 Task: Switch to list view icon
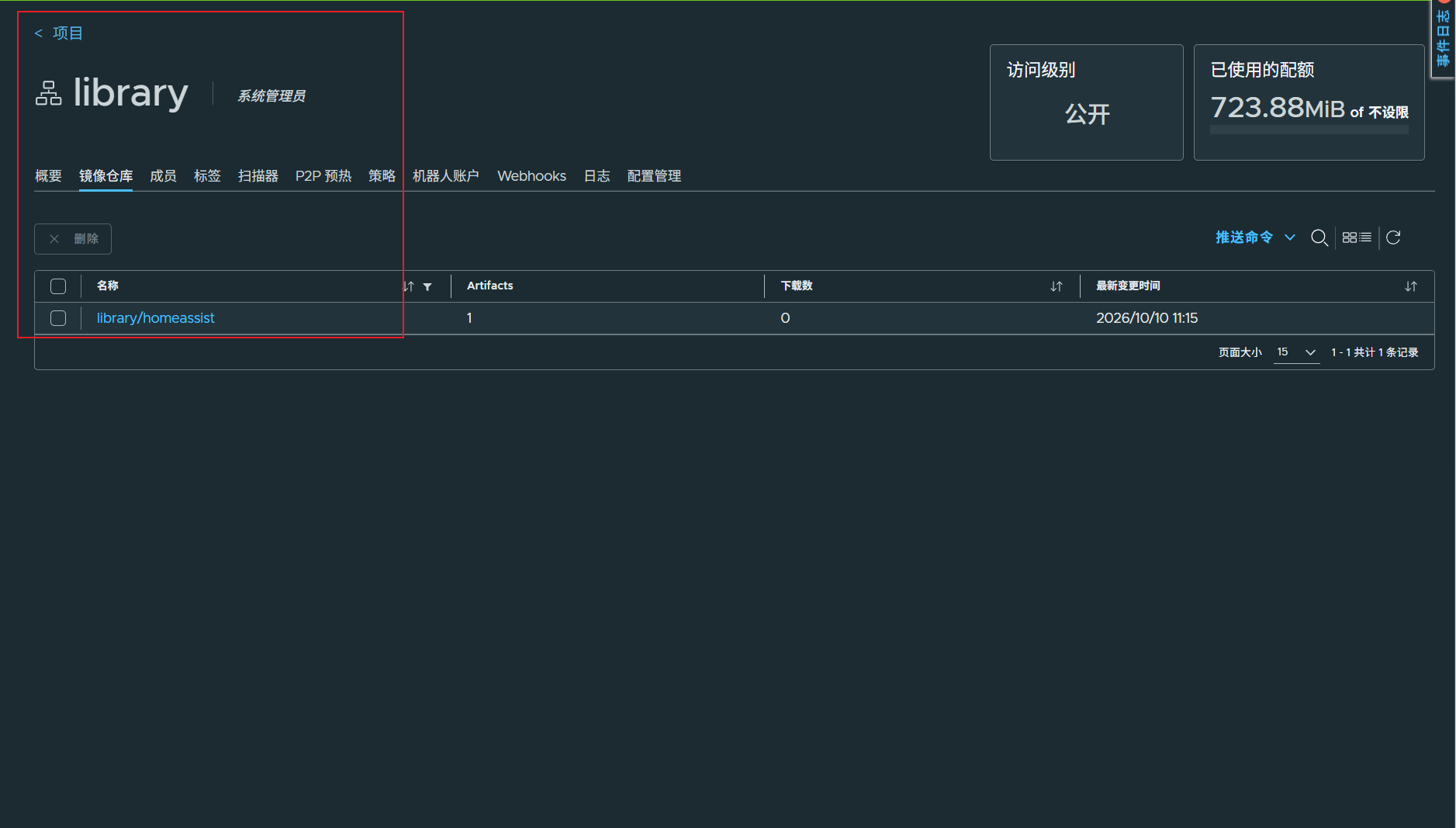click(1365, 237)
